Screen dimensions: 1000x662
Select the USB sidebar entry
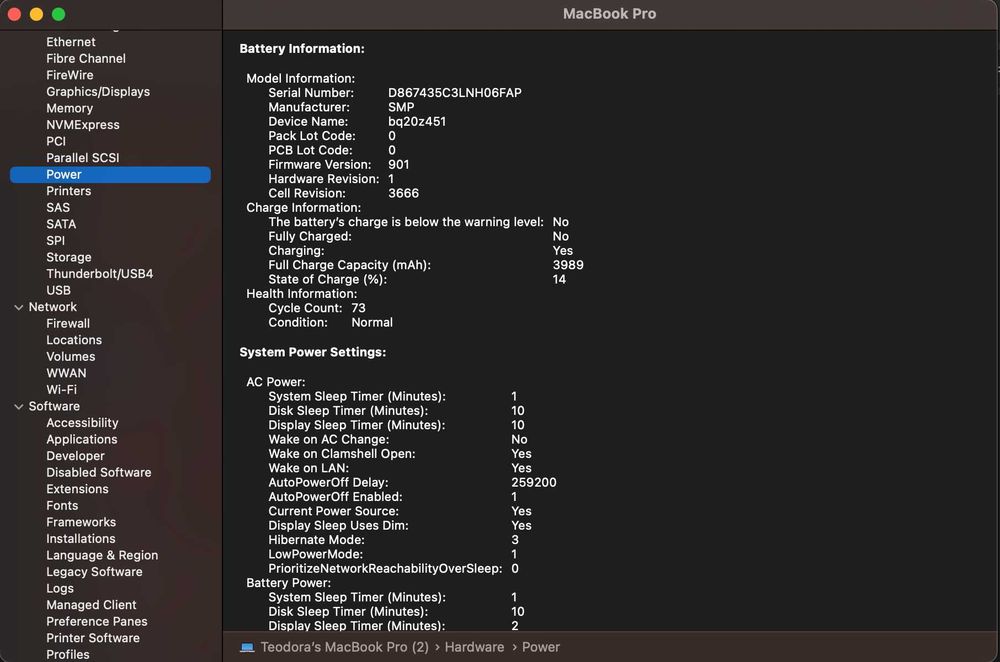coord(59,291)
